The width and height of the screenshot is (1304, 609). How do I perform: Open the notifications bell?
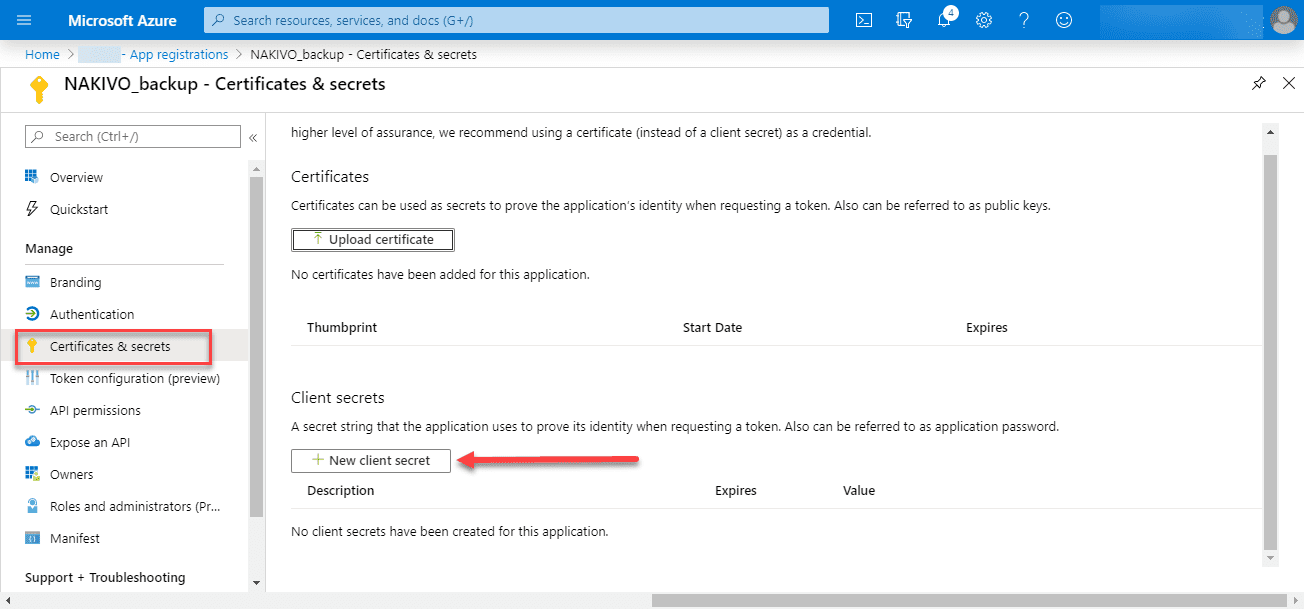[x=945, y=20]
